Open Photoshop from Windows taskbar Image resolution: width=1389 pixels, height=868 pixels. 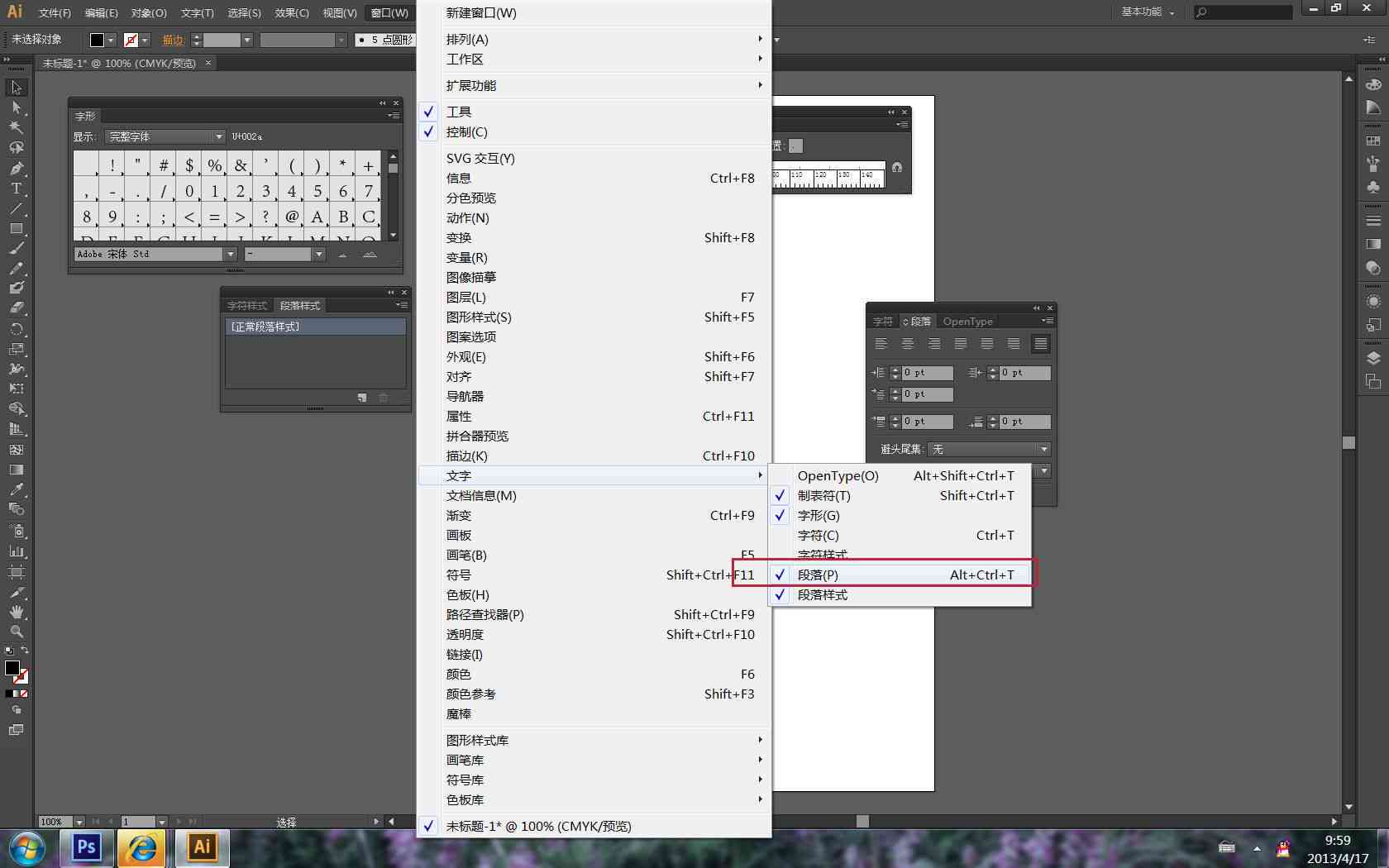(87, 847)
